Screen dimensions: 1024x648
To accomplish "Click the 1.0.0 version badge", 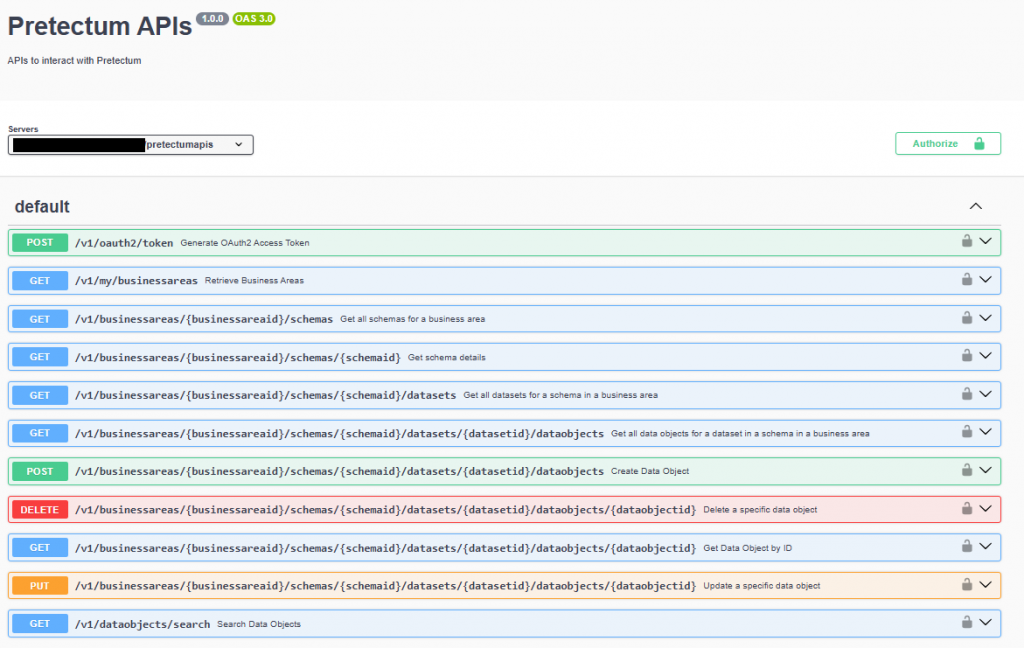I will [212, 18].
